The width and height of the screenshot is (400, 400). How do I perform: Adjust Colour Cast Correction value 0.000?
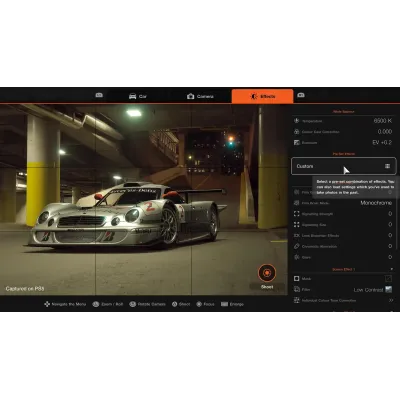coord(385,132)
